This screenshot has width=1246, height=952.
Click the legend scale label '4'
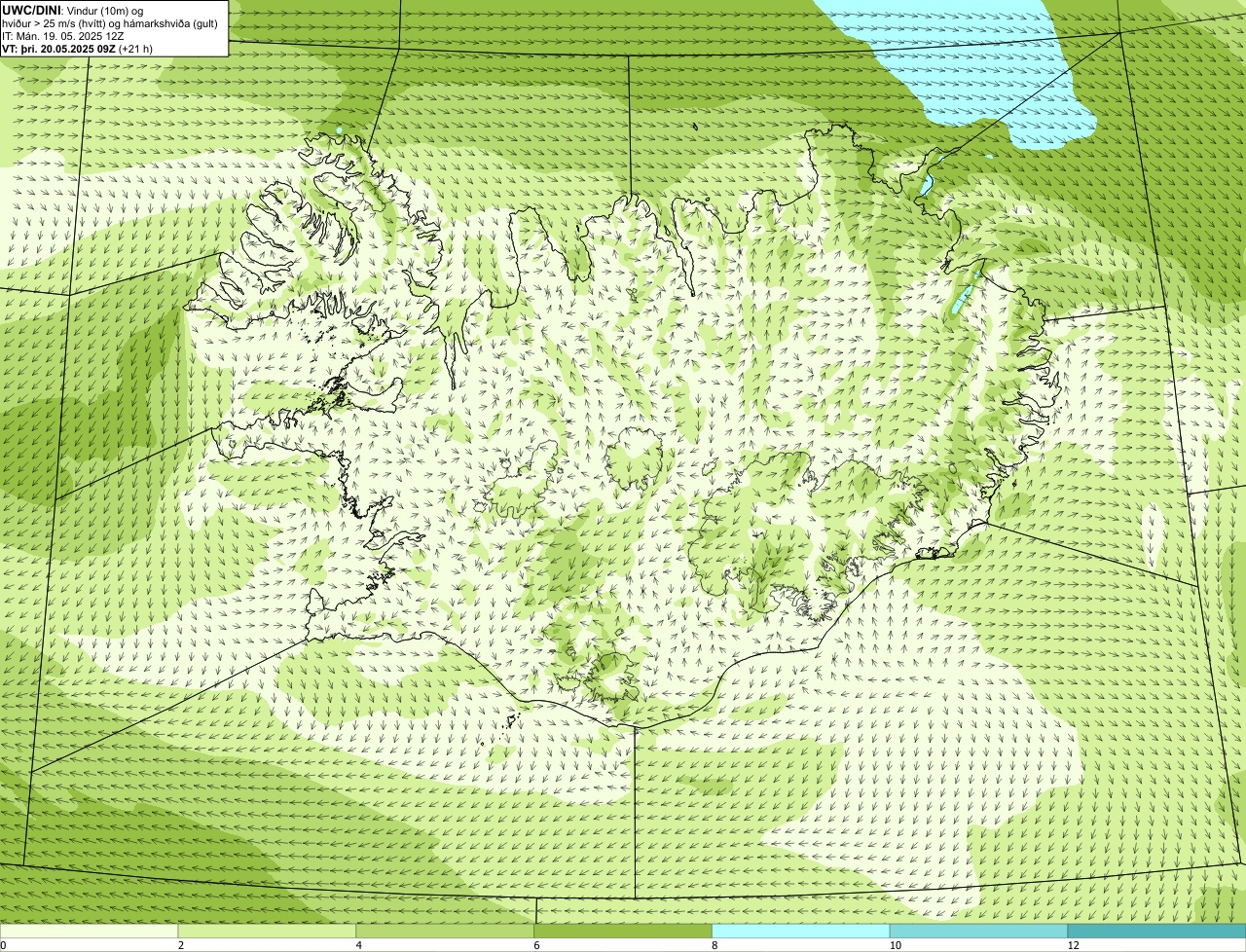(359, 945)
